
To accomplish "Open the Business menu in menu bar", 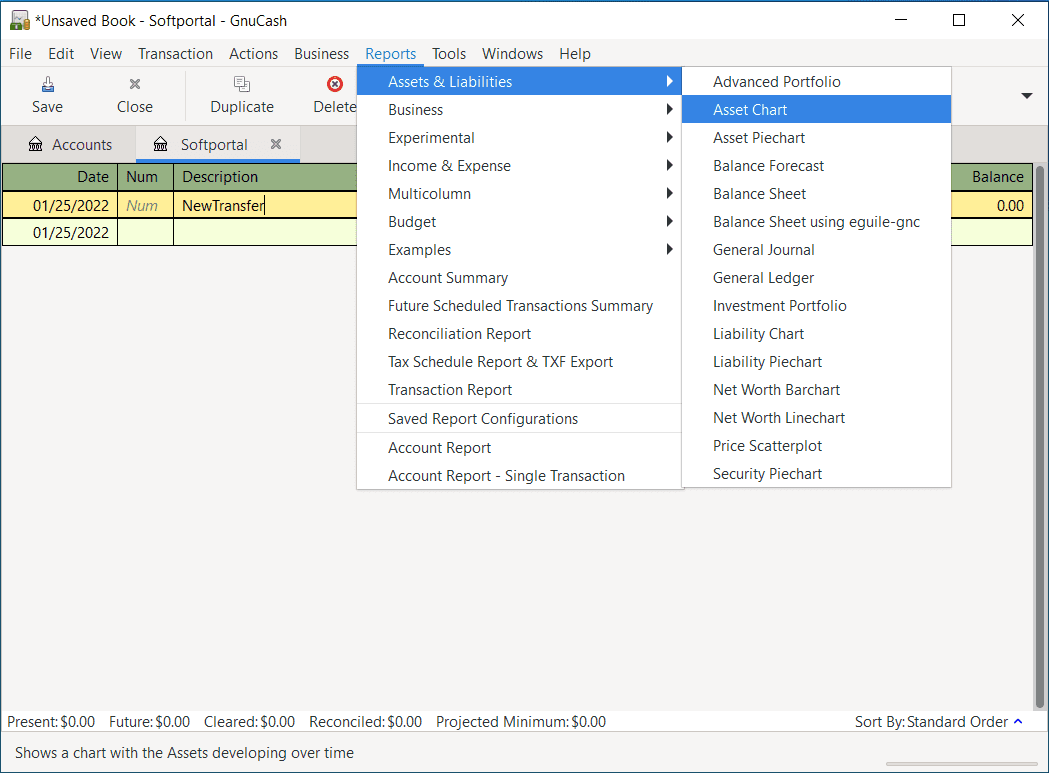I will click(x=321, y=54).
